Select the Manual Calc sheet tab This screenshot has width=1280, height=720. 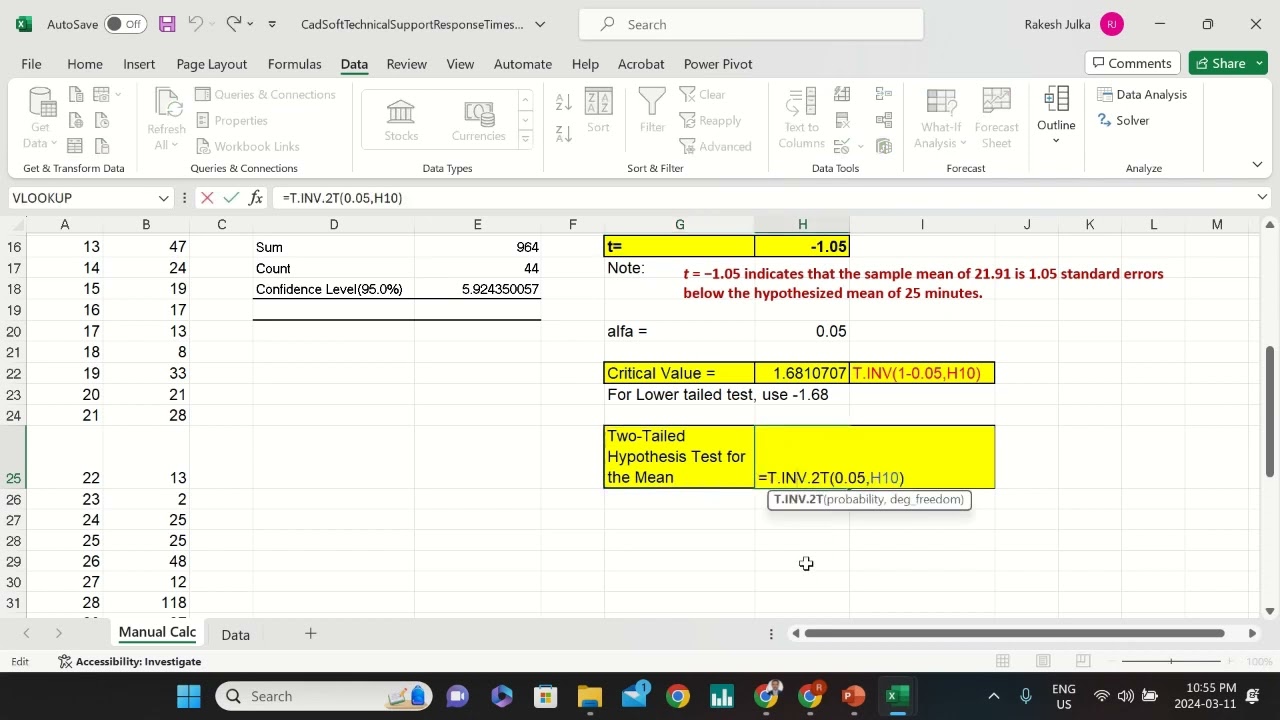pyautogui.click(x=157, y=632)
